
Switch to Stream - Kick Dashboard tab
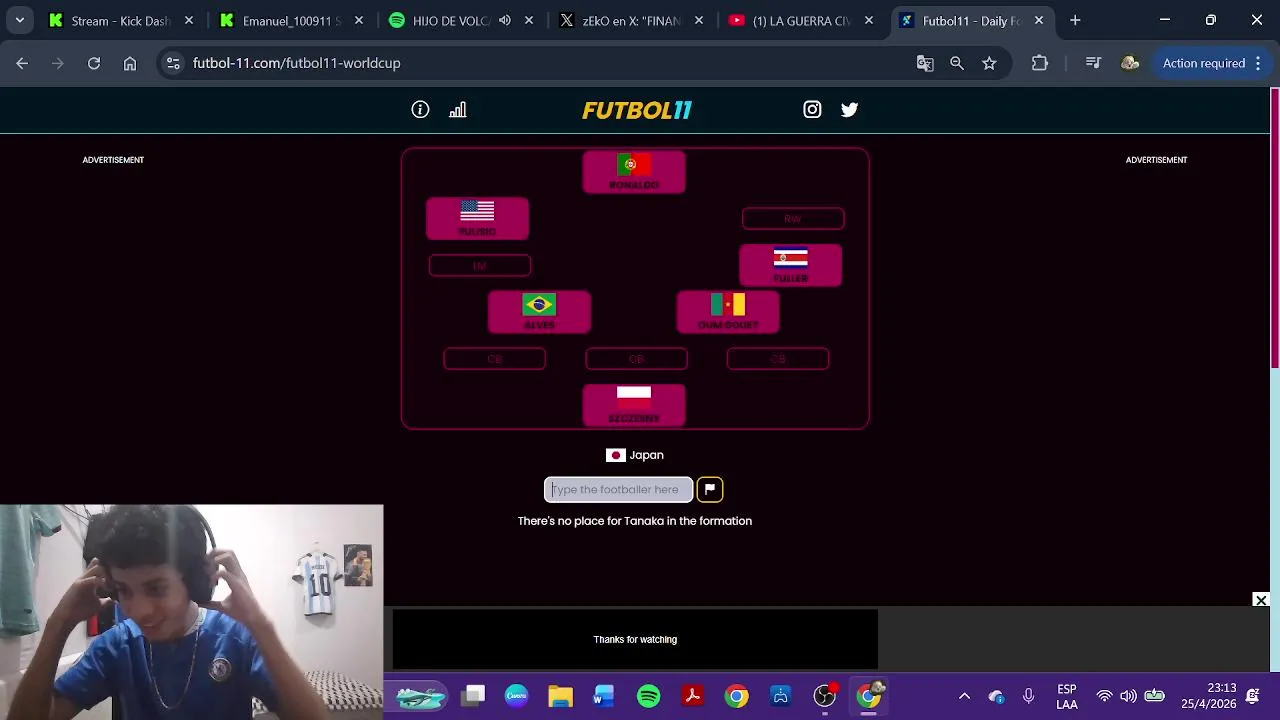point(121,20)
